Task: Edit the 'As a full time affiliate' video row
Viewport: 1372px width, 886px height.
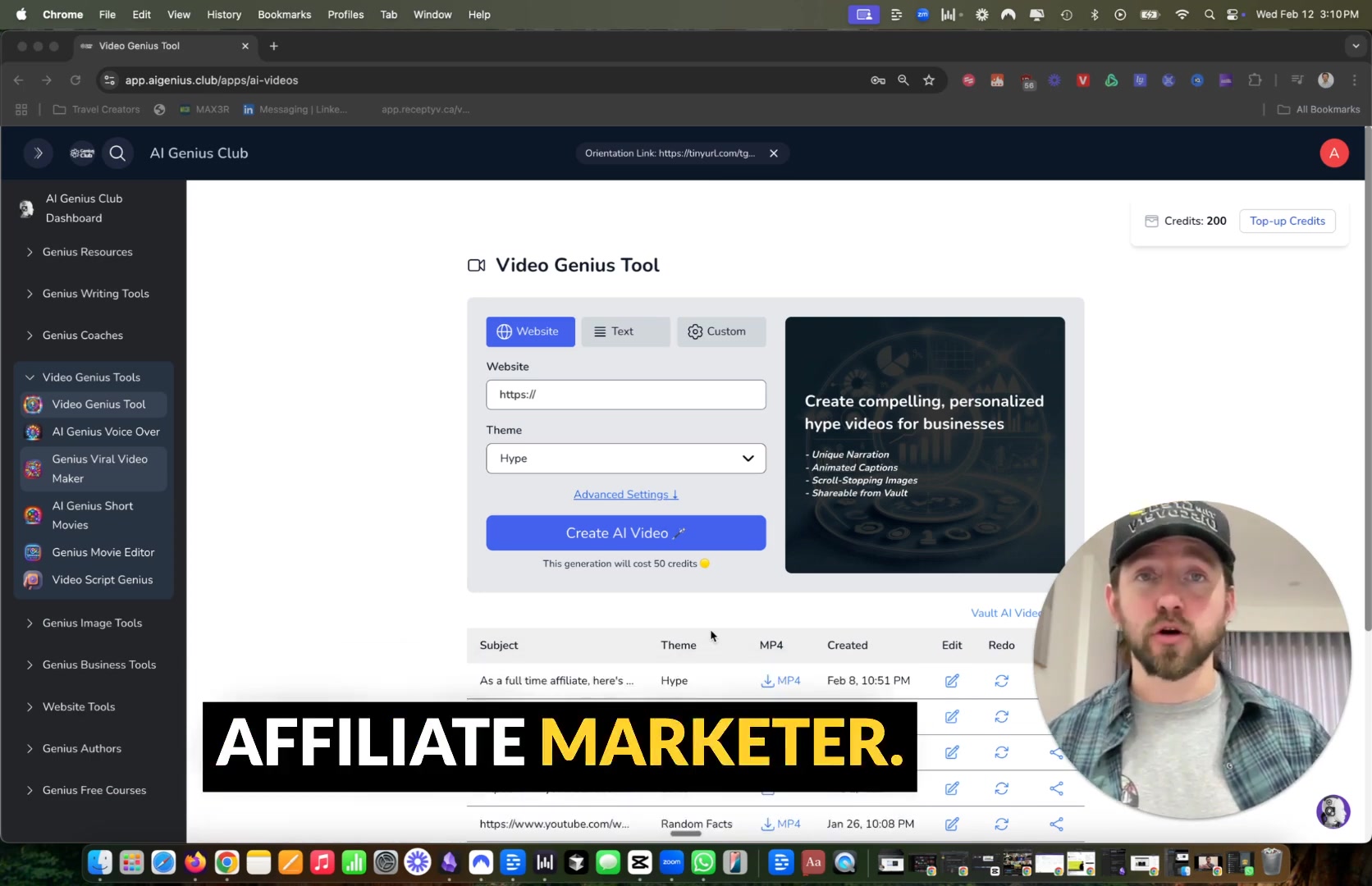Action: [952, 681]
